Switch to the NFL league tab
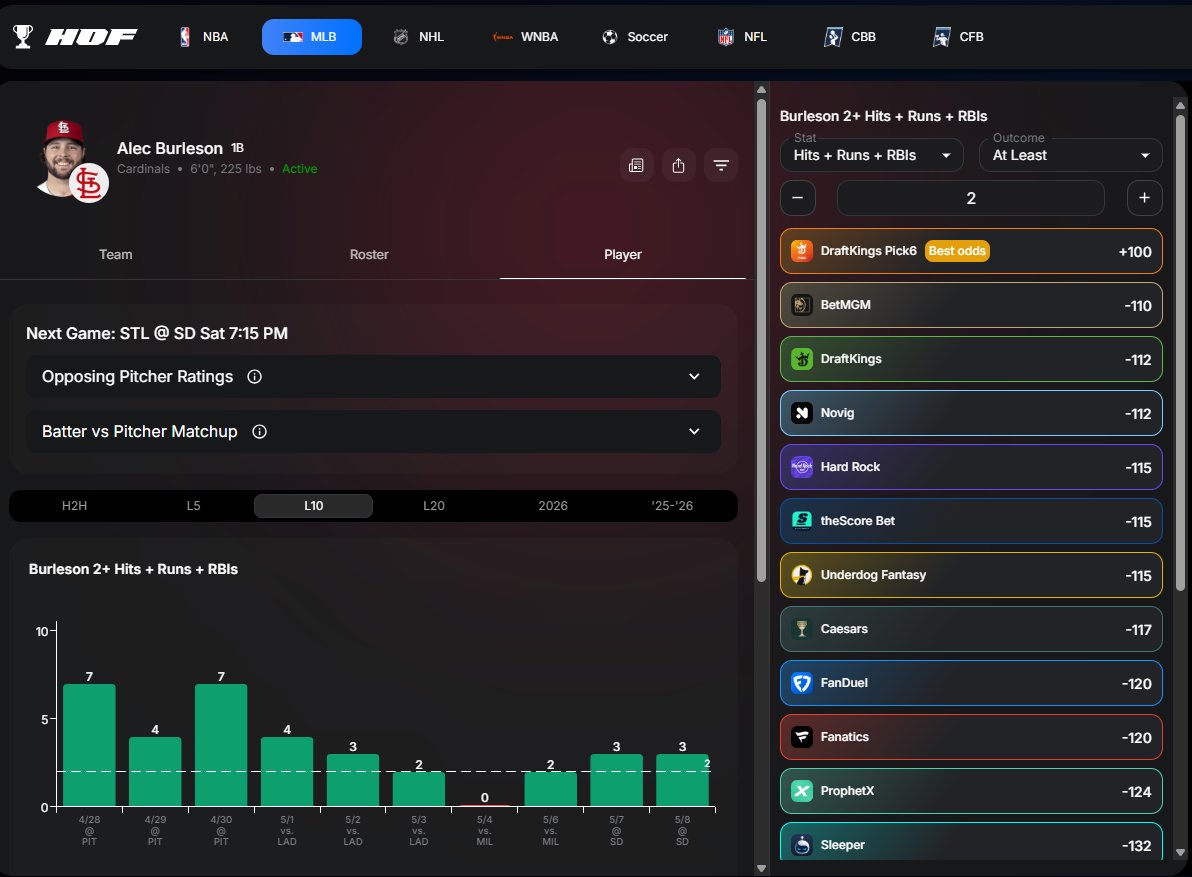The image size is (1192, 877). point(743,36)
